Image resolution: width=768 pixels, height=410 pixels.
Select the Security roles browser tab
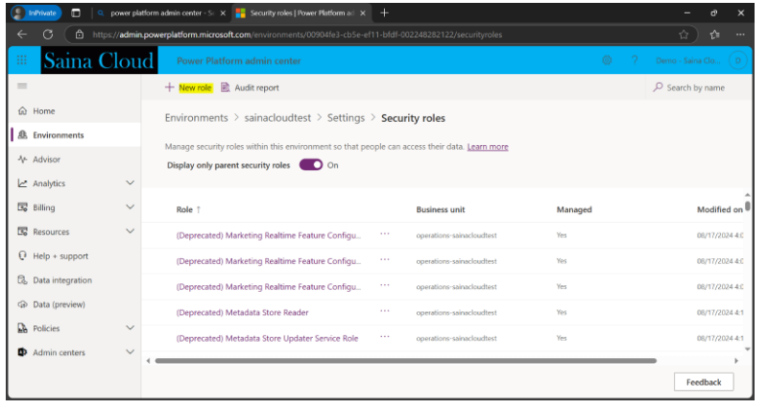pyautogui.click(x=301, y=13)
